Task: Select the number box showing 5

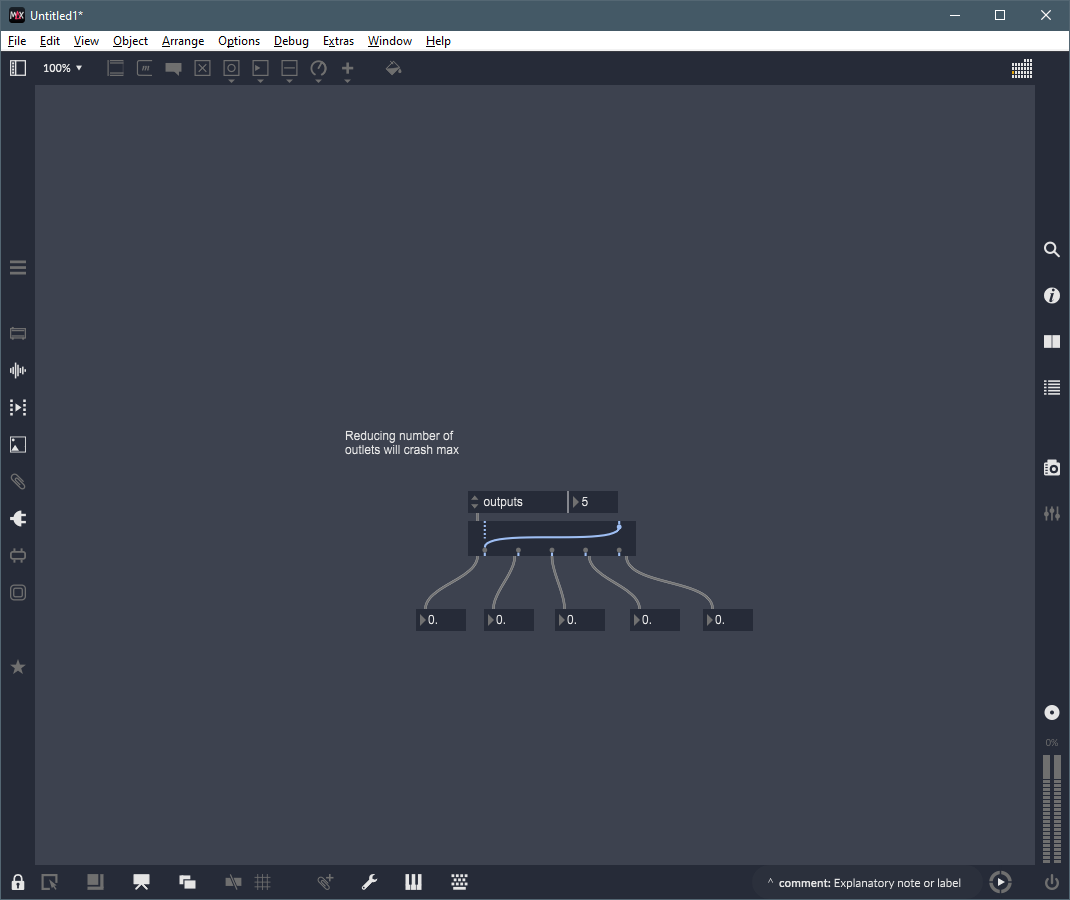Action: coord(595,502)
